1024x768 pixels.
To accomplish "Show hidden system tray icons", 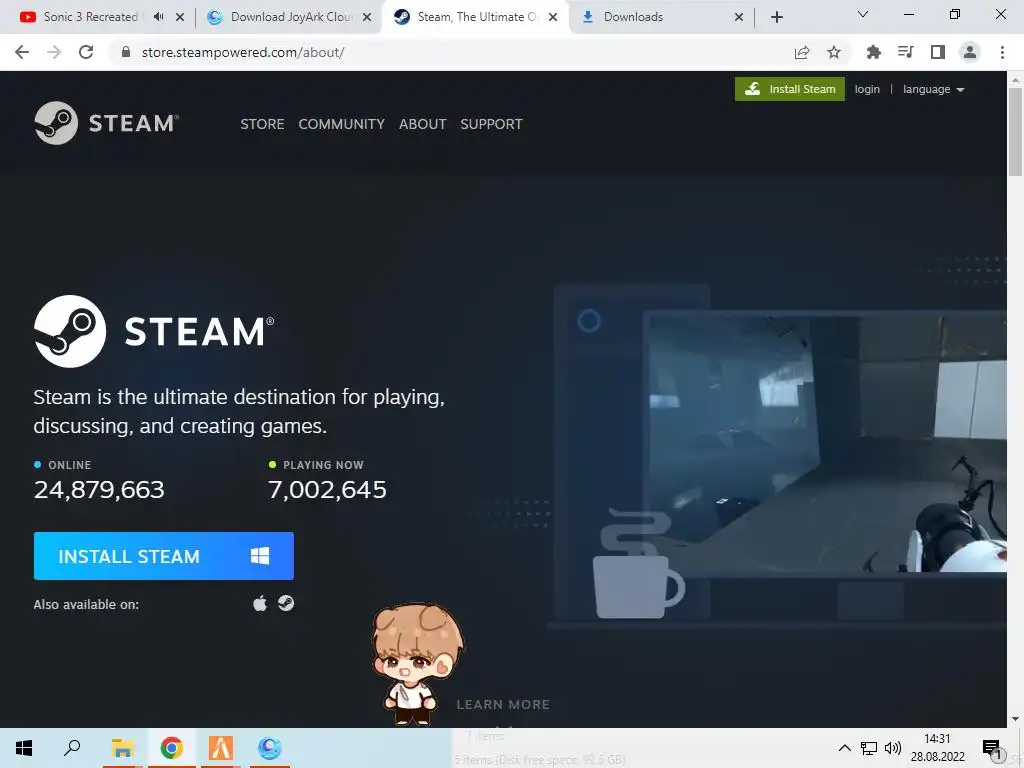I will (844, 748).
